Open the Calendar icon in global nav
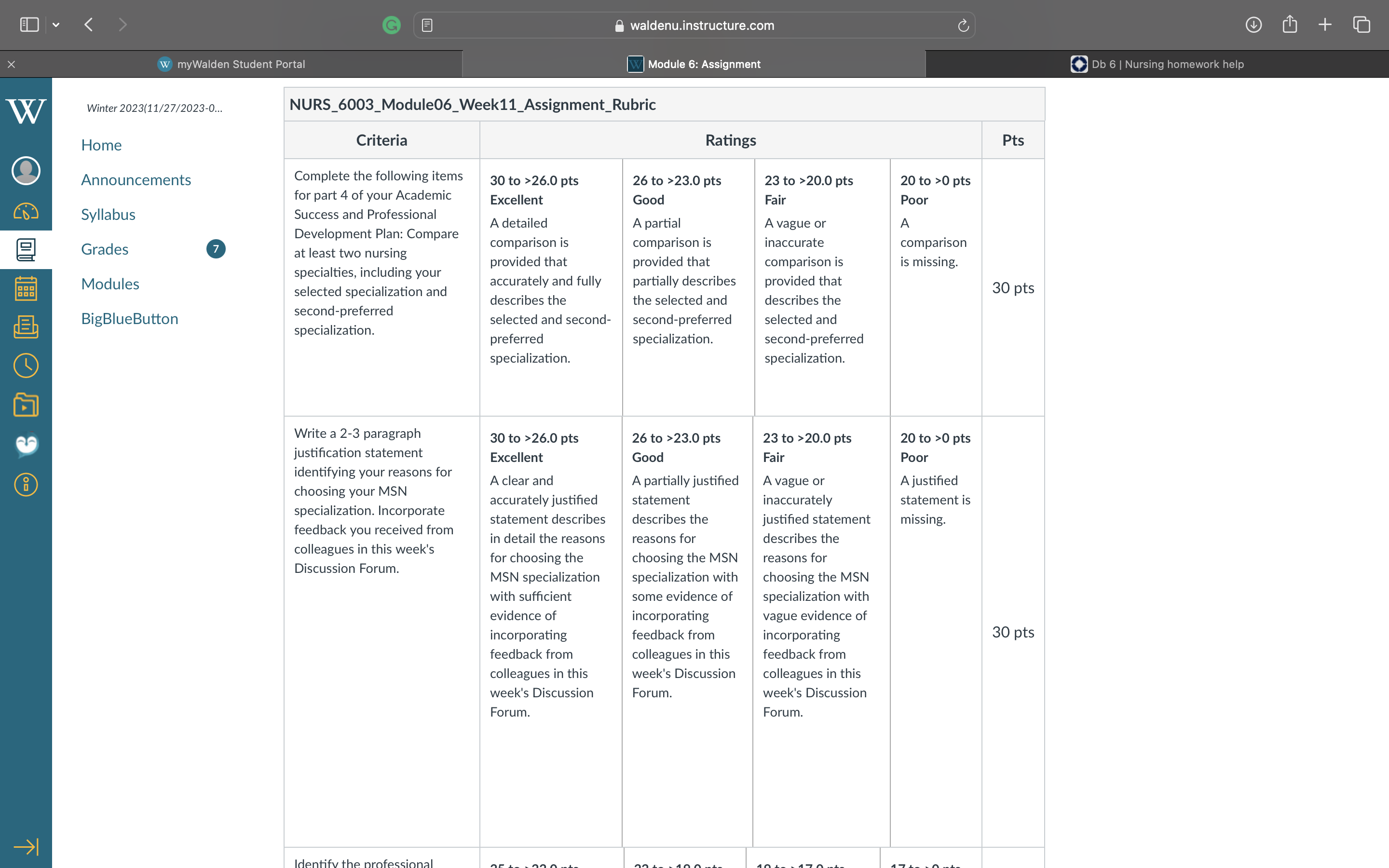 [x=26, y=288]
